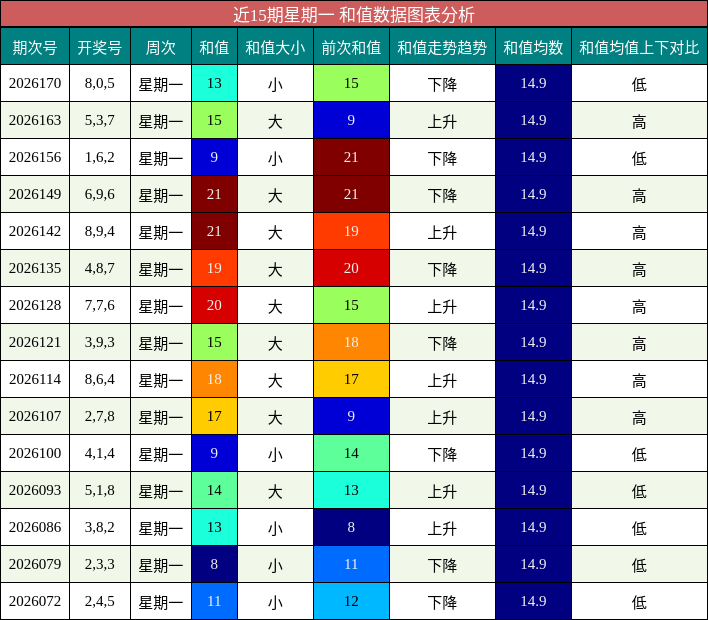Viewport: 708px width, 620px height.
Task: Select the 14.9 average in row 2026072
Action: 533,601
